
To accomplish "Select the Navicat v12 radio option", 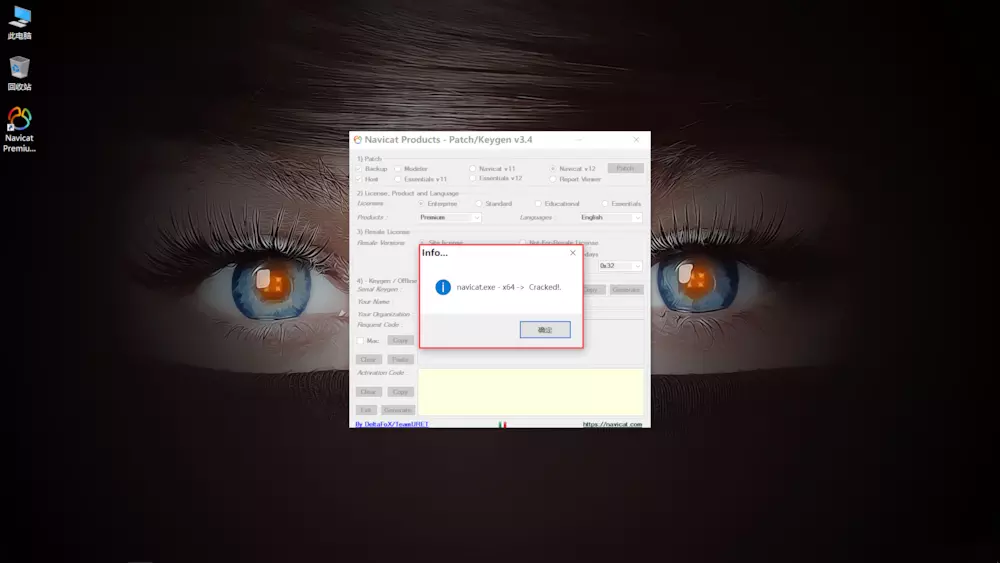I will [553, 169].
